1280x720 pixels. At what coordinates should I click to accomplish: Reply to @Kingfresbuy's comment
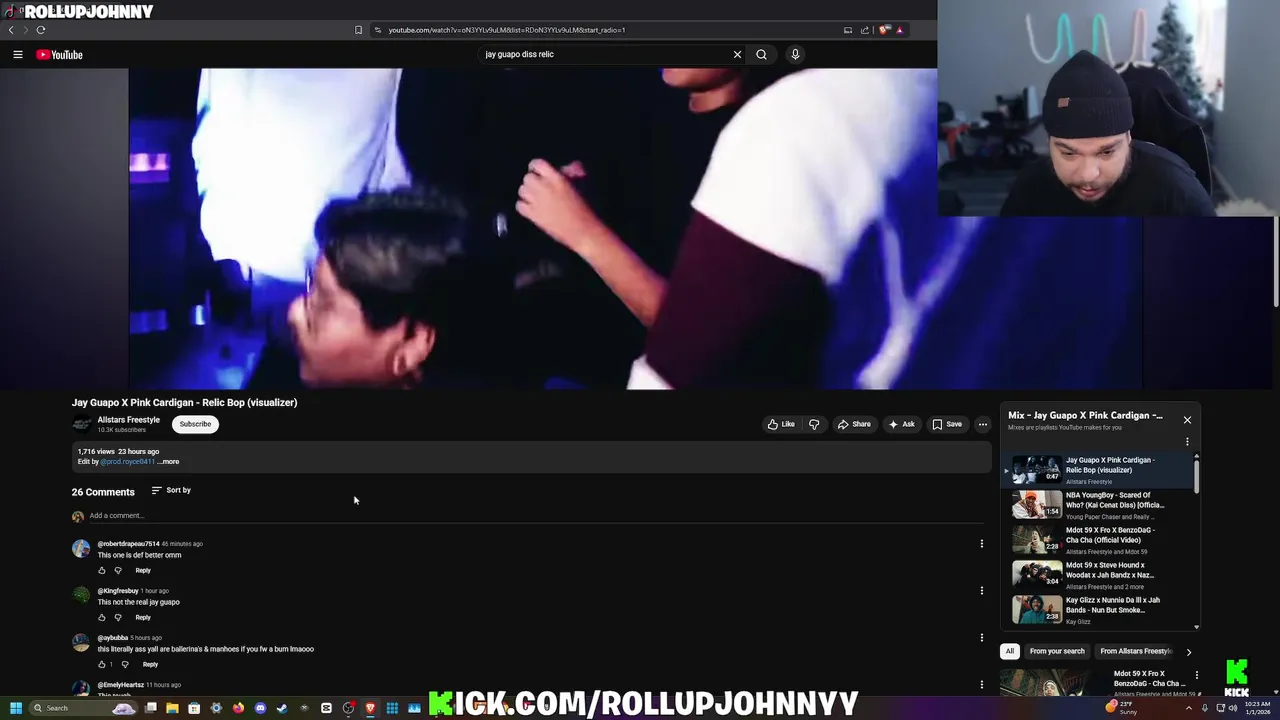pos(143,618)
